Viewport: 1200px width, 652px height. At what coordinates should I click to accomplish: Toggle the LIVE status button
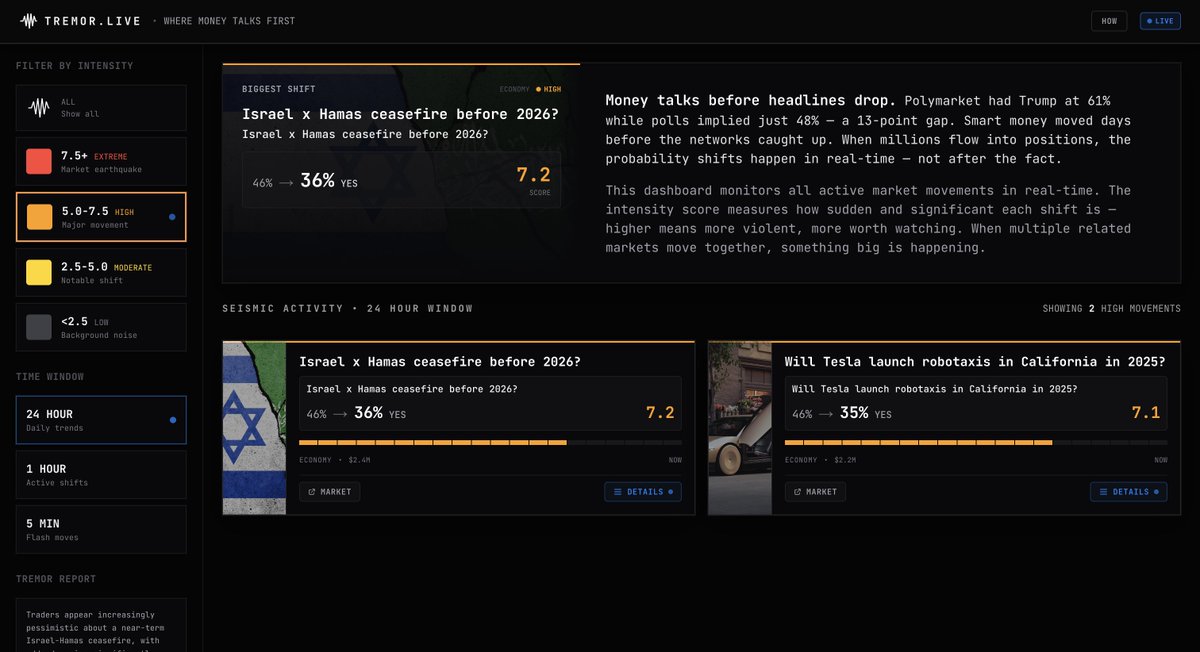pos(1160,21)
